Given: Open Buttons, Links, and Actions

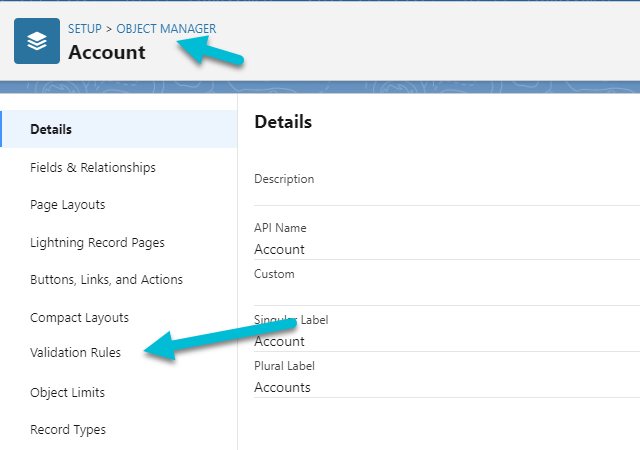Looking at the screenshot, I should point(106,280).
